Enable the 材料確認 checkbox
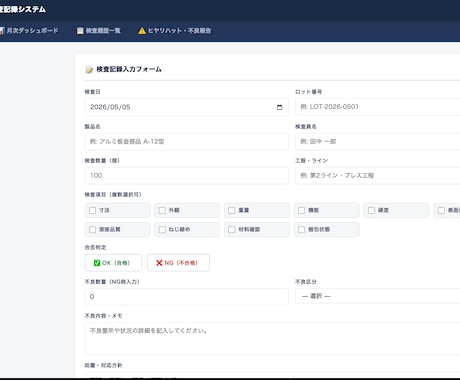This screenshot has width=460, height=380. tap(232, 230)
